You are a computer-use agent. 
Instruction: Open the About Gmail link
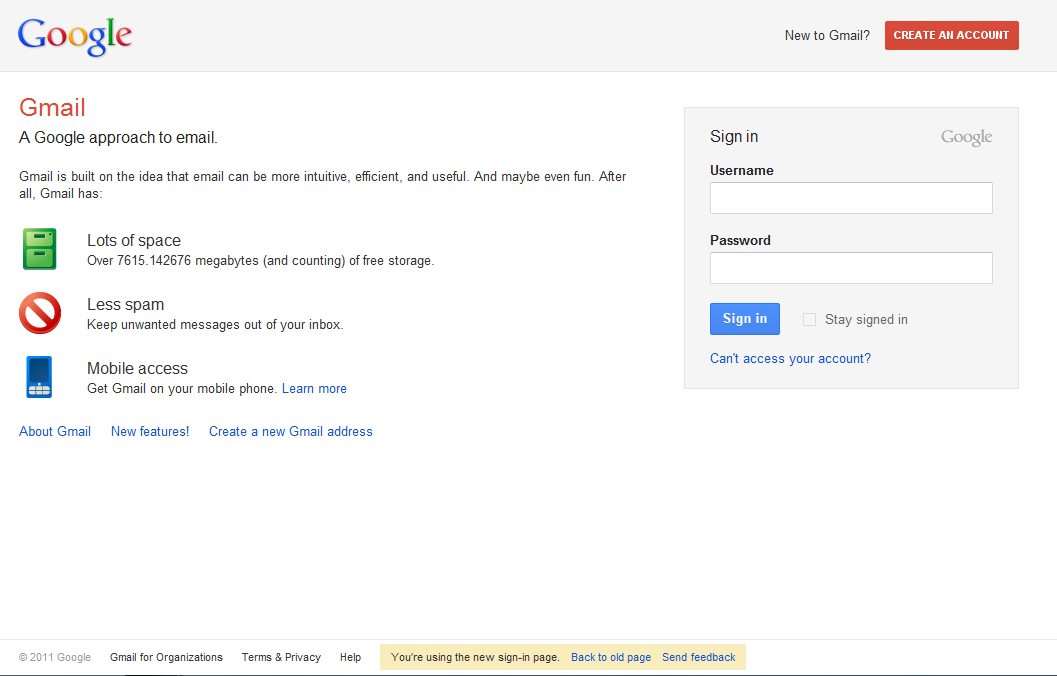pyautogui.click(x=55, y=431)
